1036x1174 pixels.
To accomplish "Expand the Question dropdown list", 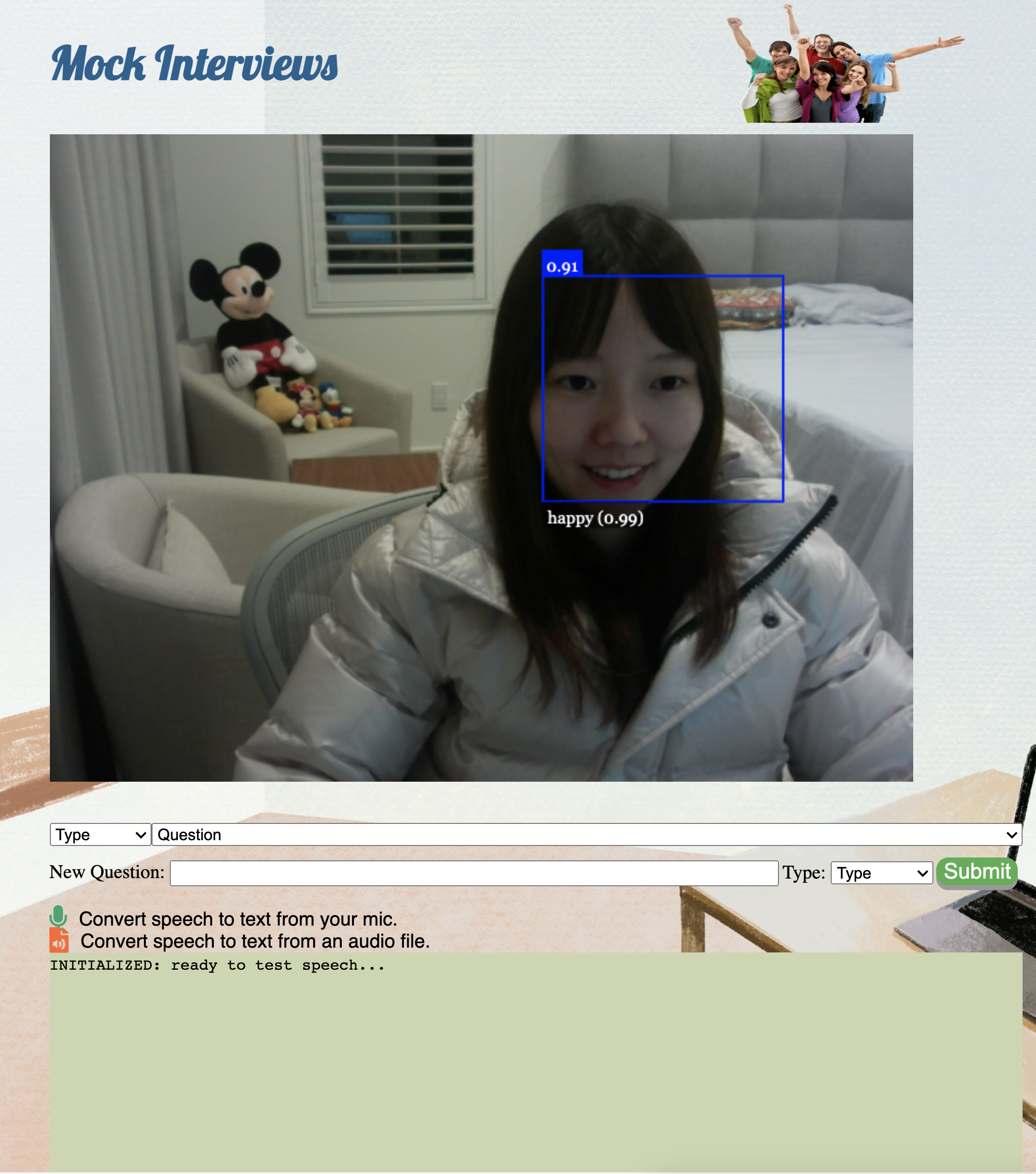I will pos(586,834).
